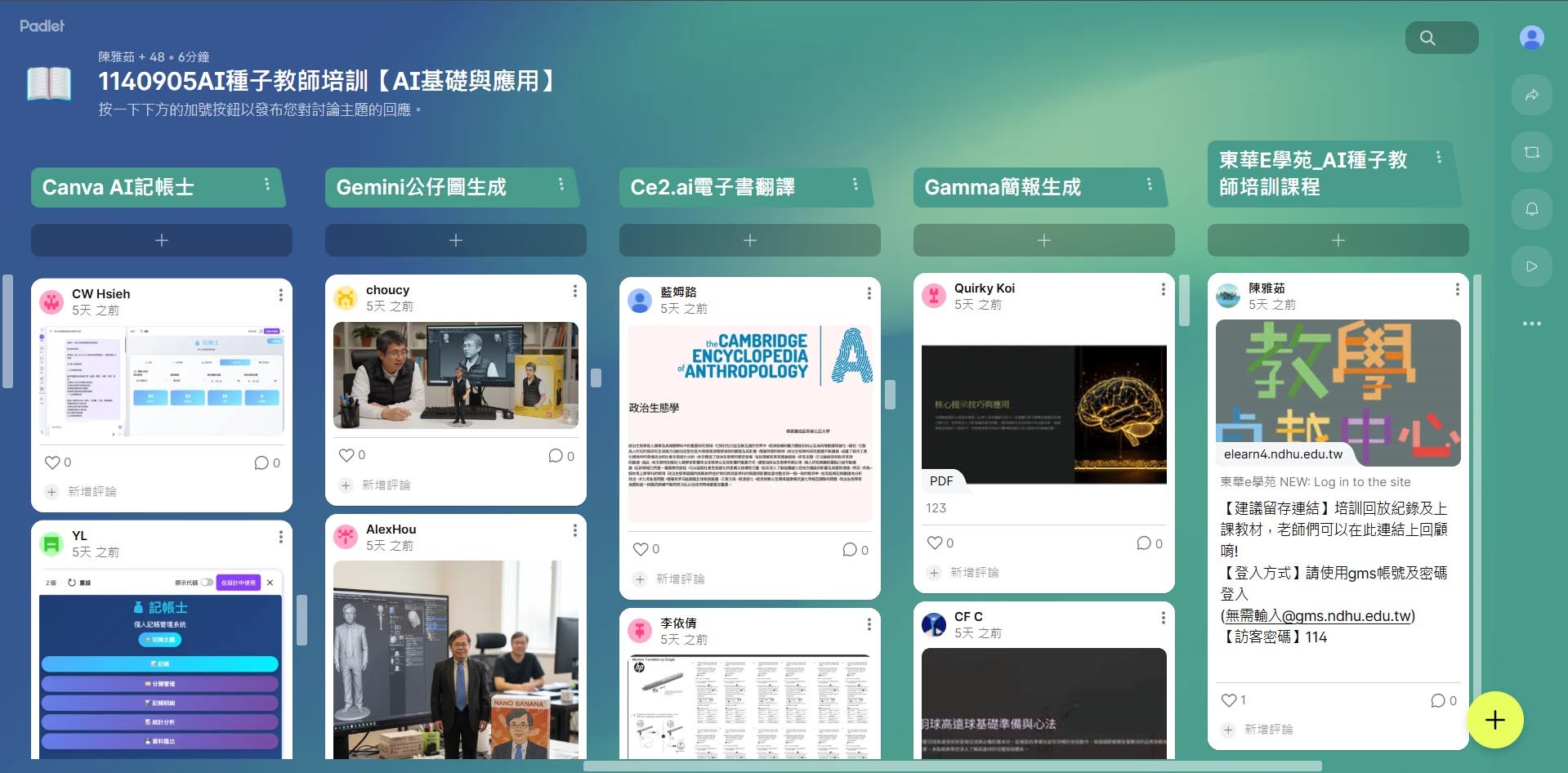The image size is (1568, 773).
Task: Open 藍姆路 post options menu
Action: (869, 293)
